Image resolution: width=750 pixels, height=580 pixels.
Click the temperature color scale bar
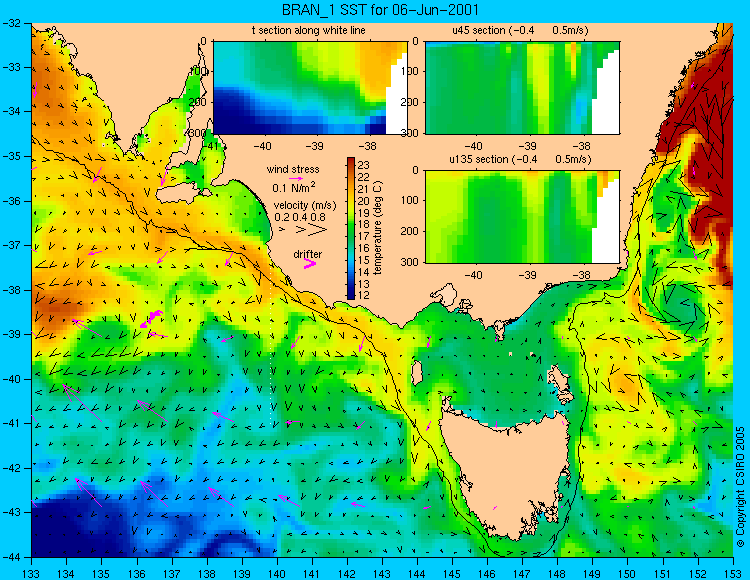[x=351, y=229]
